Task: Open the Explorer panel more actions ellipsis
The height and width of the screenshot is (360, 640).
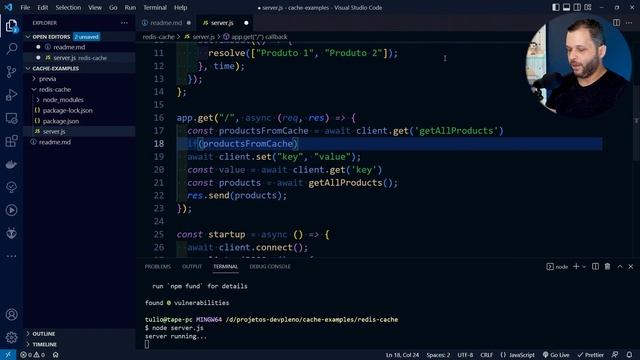Action: pyautogui.click(x=124, y=23)
